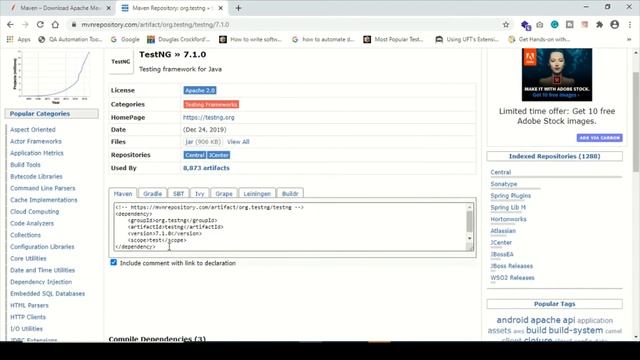Switch to the Gradle tab
640x360 pixels.
(153, 193)
